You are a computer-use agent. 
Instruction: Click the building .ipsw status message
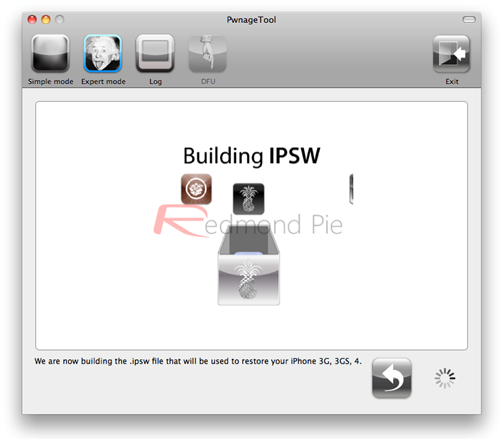pyautogui.click(x=198, y=361)
